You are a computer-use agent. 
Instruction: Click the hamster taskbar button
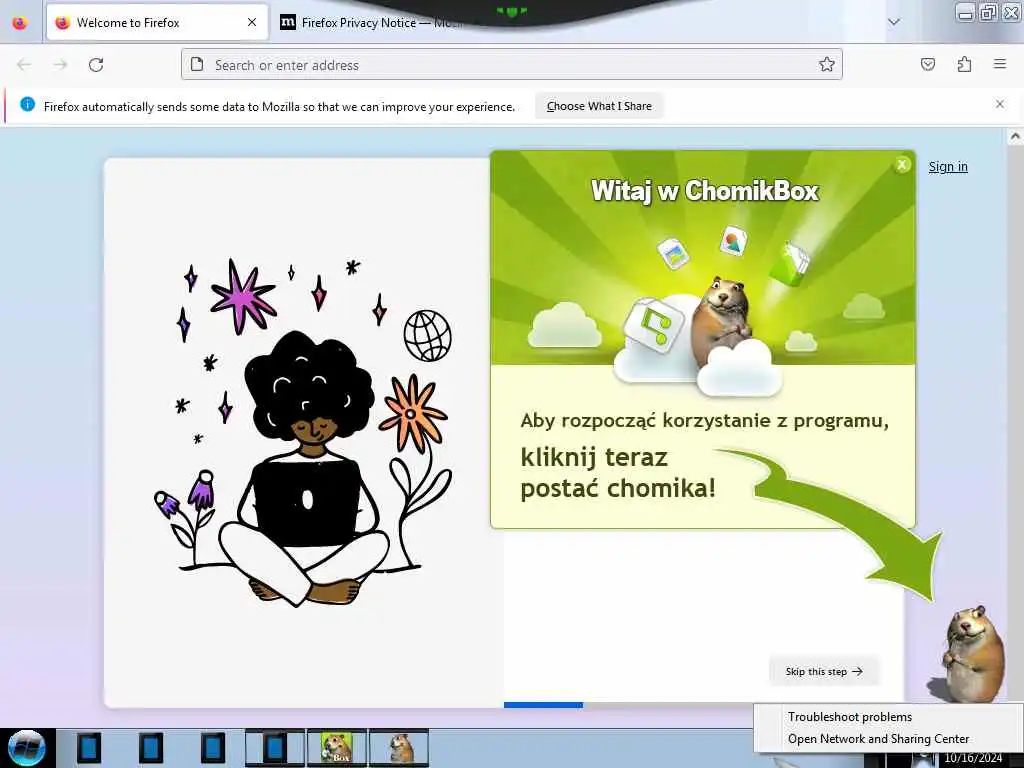click(399, 748)
